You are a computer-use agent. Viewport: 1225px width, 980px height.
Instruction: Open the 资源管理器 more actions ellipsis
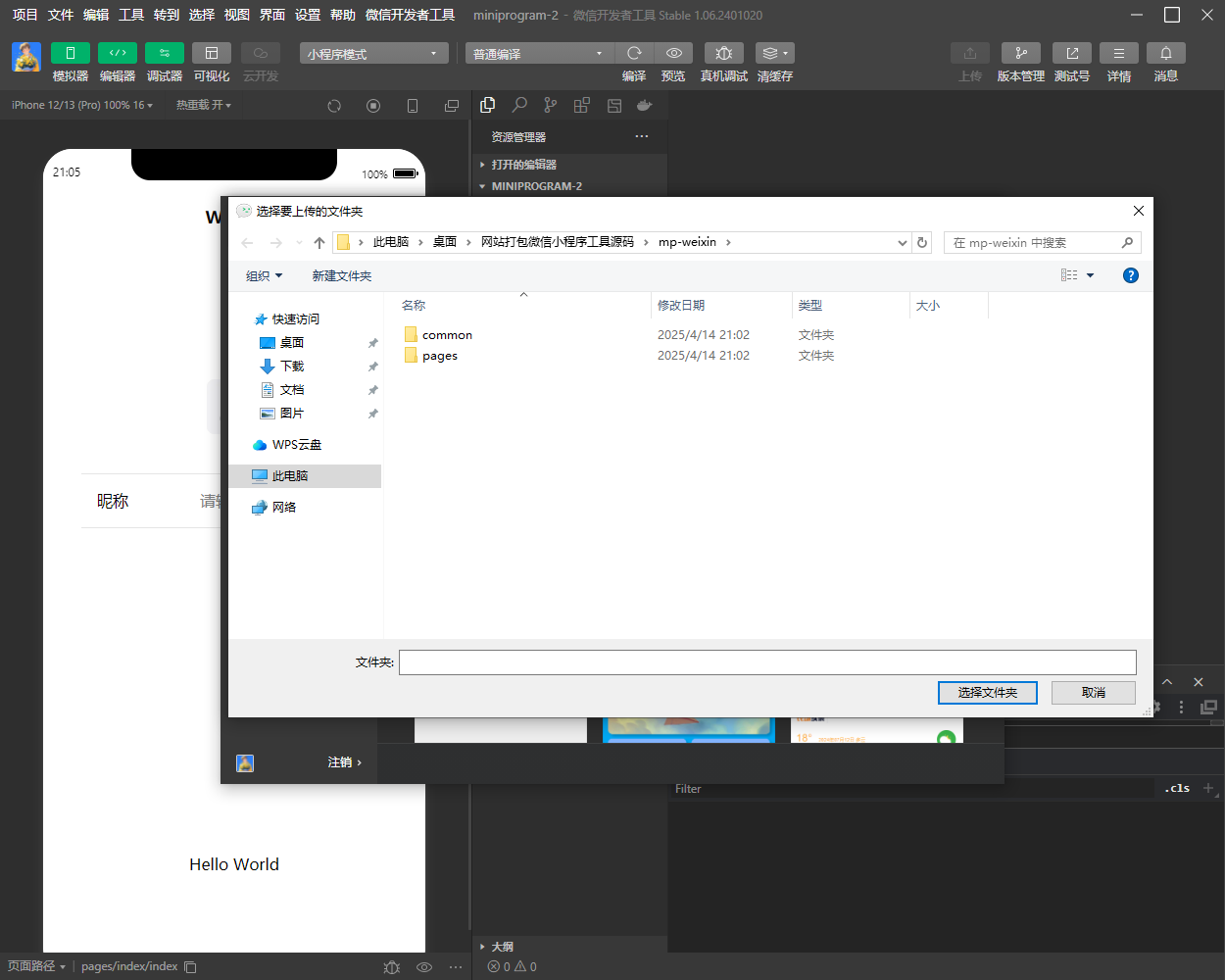tap(642, 136)
